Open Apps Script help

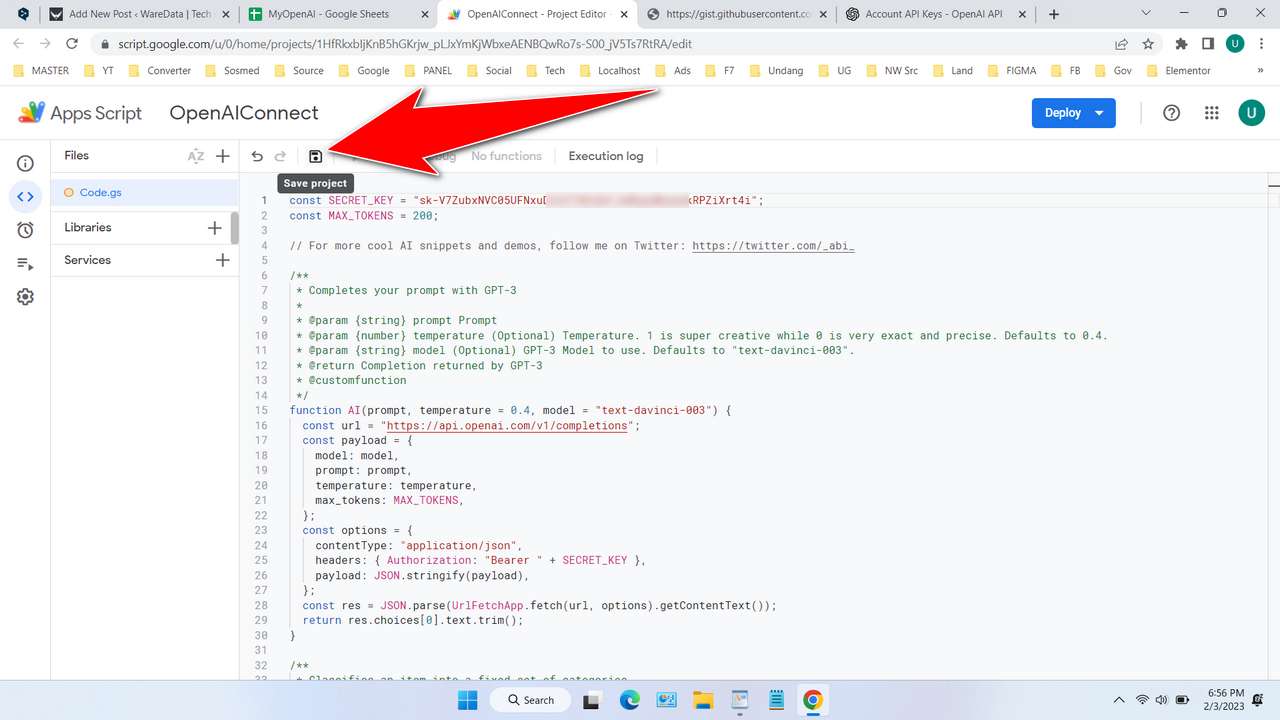[x=1170, y=113]
